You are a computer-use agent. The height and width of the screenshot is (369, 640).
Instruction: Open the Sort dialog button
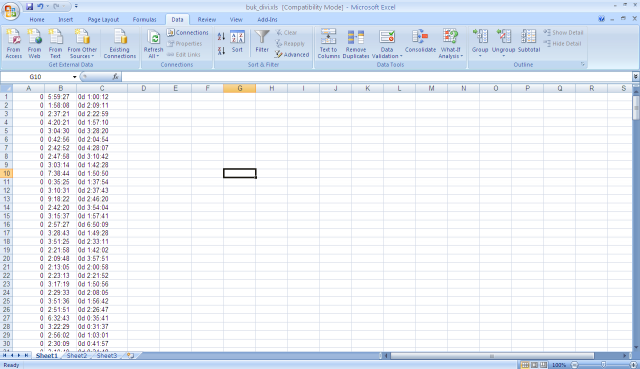click(x=237, y=41)
